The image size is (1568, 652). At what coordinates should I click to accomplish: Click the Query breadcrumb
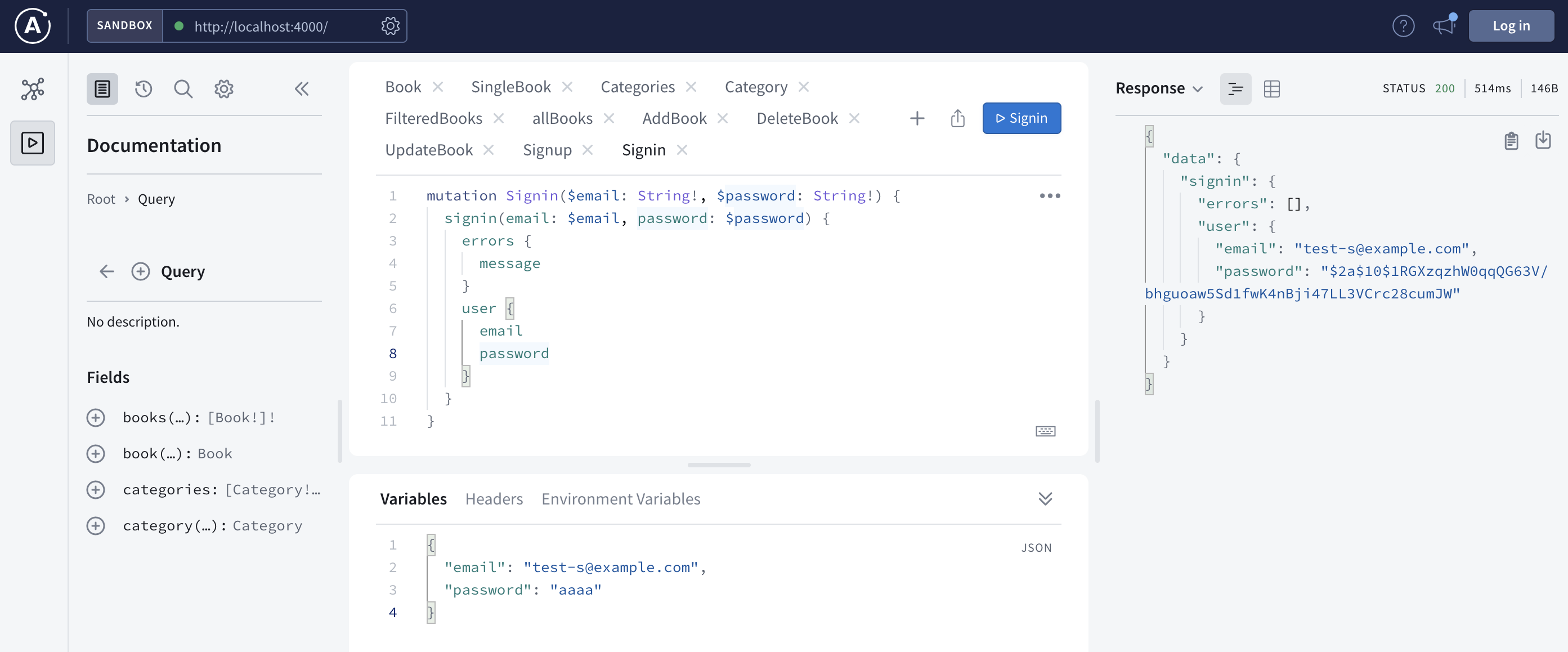[x=156, y=199]
